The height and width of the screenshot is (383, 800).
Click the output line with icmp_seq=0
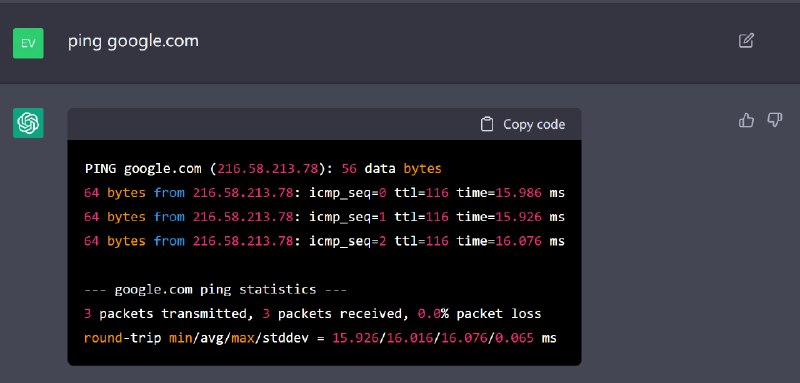click(x=324, y=193)
